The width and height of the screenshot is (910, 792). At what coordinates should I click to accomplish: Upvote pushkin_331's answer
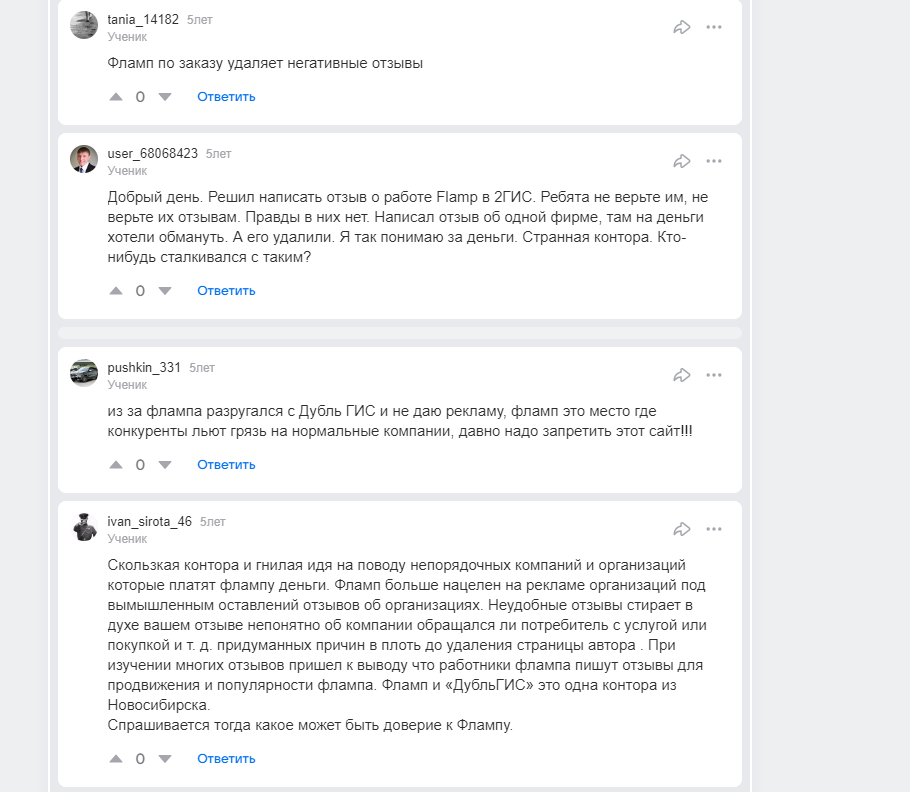116,465
